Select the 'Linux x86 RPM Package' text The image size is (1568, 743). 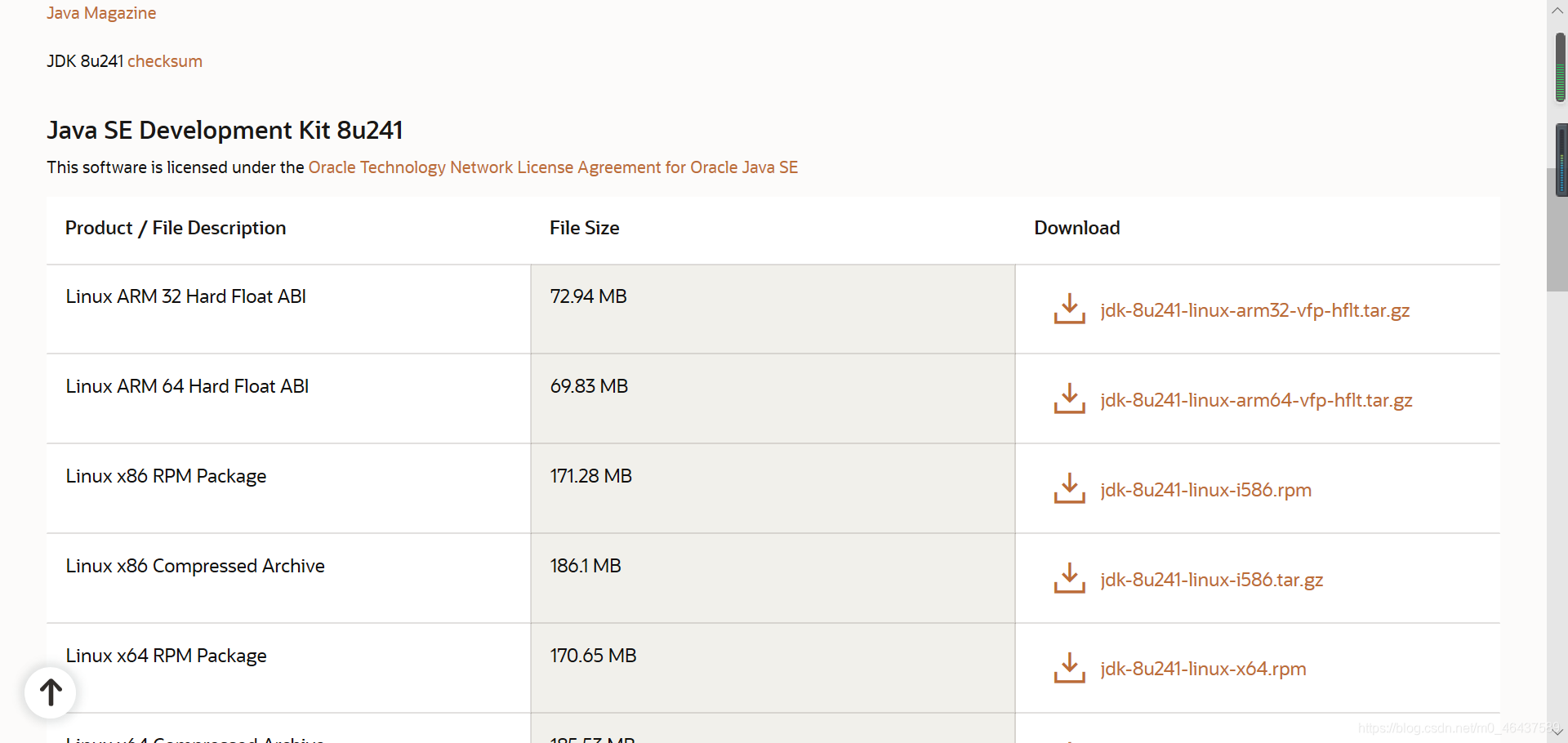pyautogui.click(x=166, y=476)
